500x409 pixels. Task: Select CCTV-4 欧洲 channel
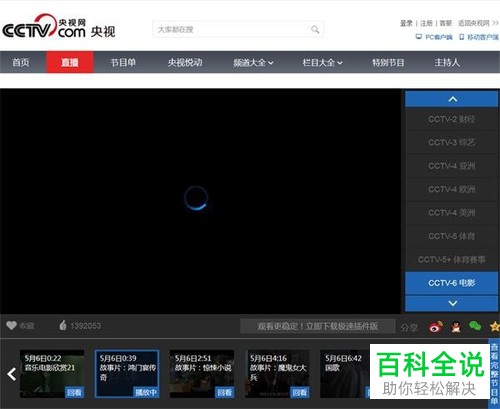452,189
